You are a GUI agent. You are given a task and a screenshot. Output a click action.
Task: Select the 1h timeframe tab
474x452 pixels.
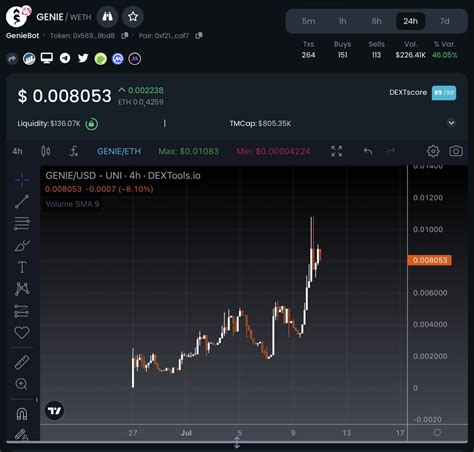click(x=342, y=21)
